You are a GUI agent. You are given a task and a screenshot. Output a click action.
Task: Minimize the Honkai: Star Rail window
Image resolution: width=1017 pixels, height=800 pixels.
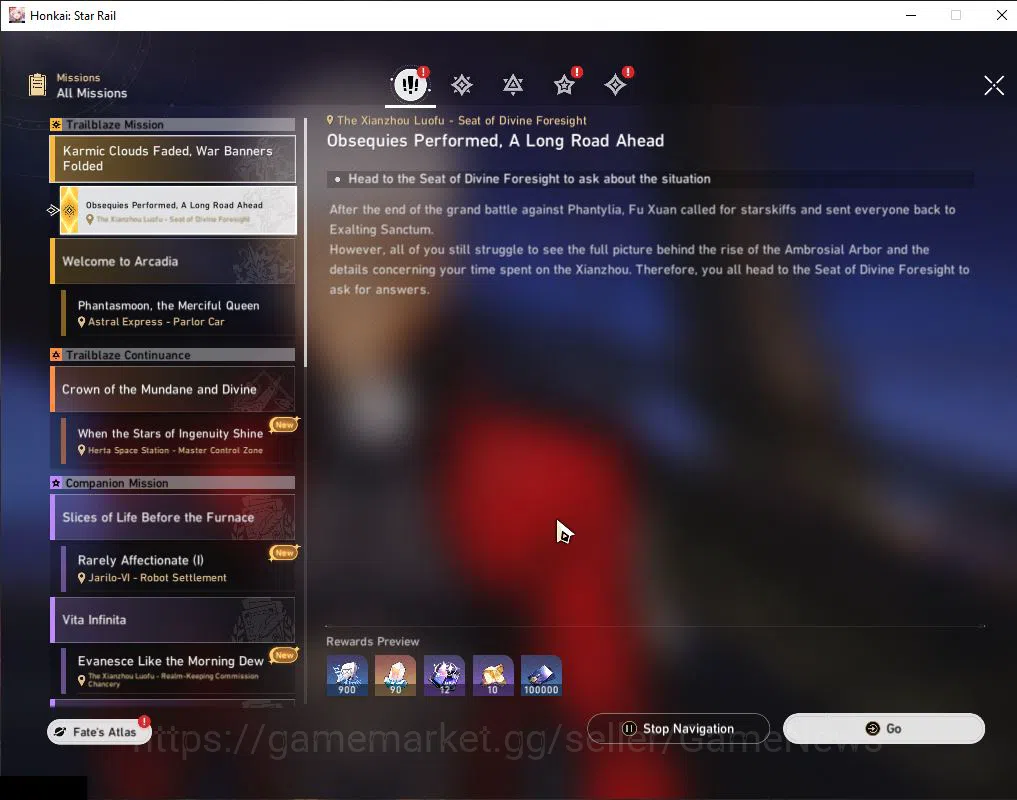click(911, 15)
